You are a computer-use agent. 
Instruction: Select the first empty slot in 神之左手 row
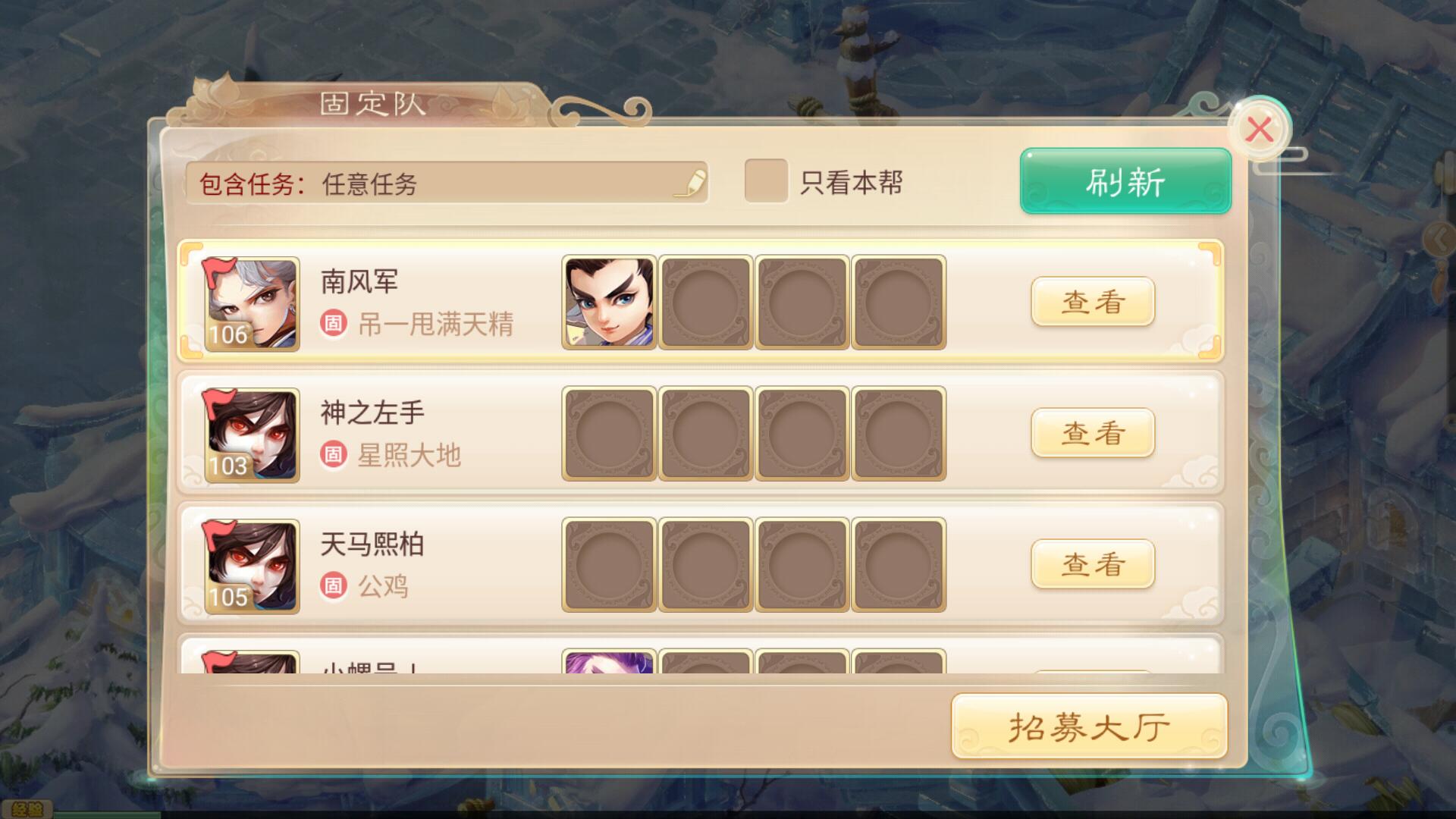(609, 433)
